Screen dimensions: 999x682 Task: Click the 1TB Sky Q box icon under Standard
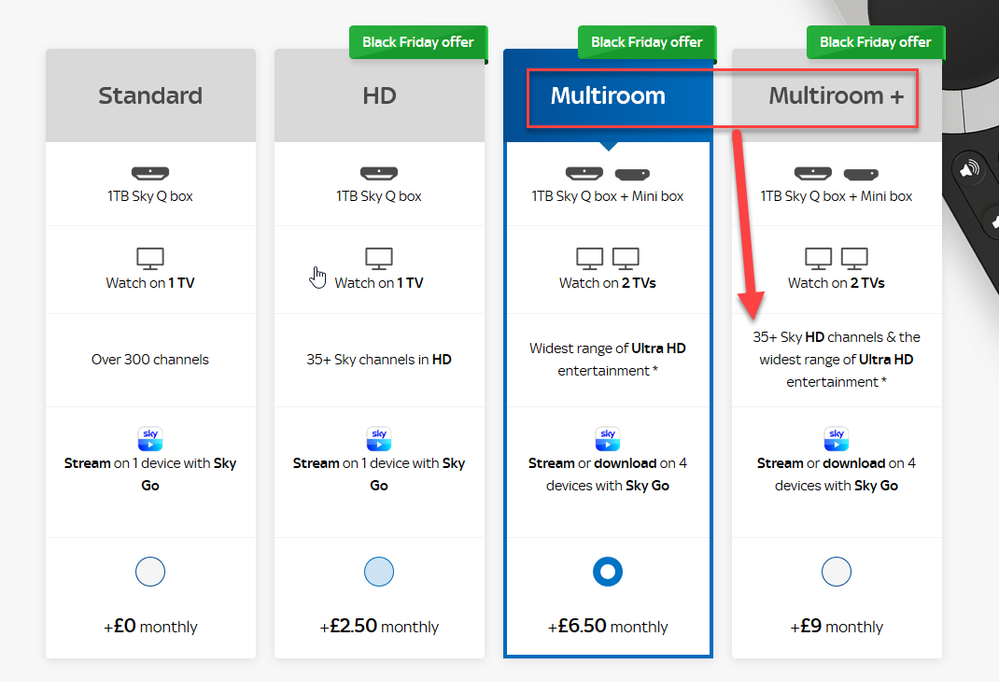(150, 170)
